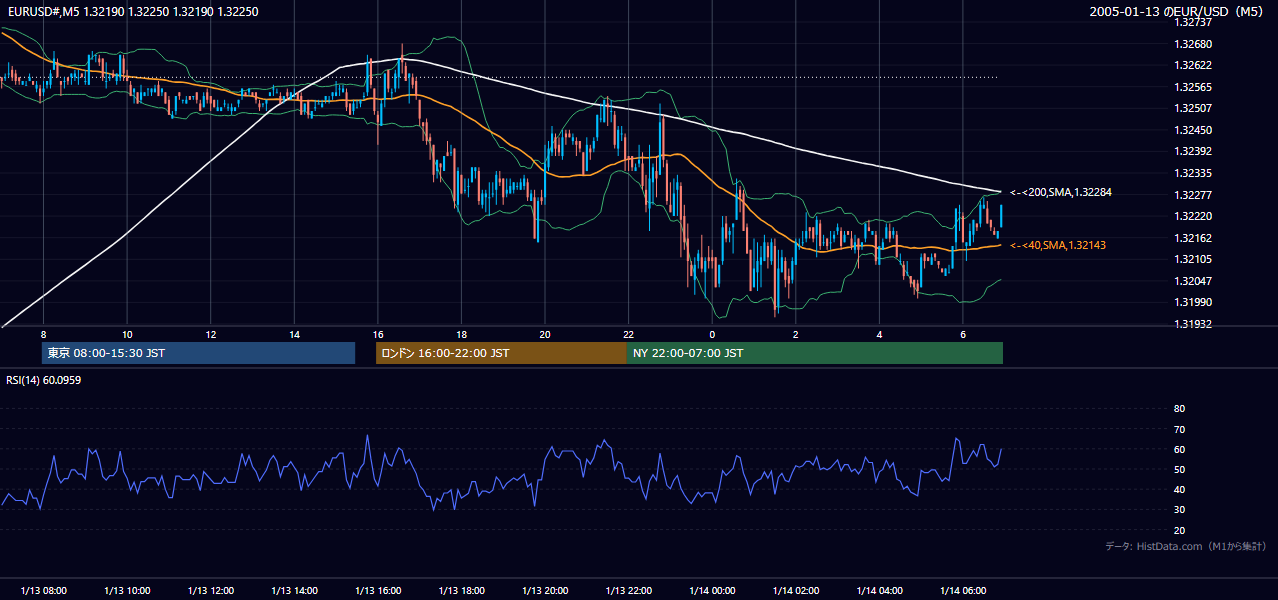Click the hour 22 tick label under the chart
The height and width of the screenshot is (600, 1278).
(x=628, y=334)
